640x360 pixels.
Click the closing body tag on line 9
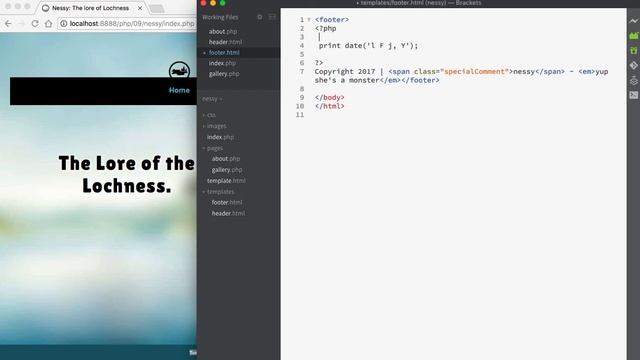[x=329, y=98]
